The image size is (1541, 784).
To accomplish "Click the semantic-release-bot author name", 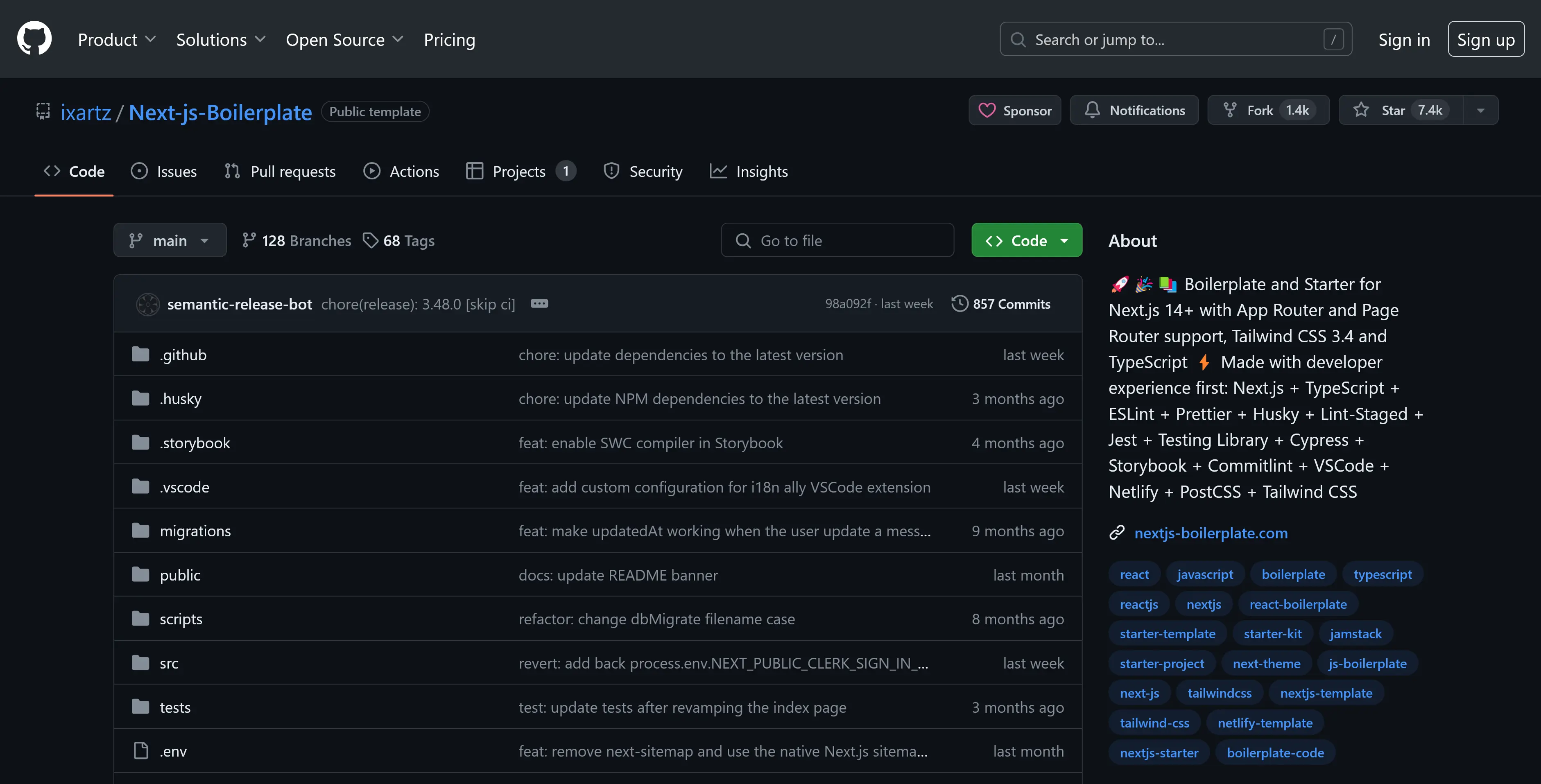I will pos(239,304).
